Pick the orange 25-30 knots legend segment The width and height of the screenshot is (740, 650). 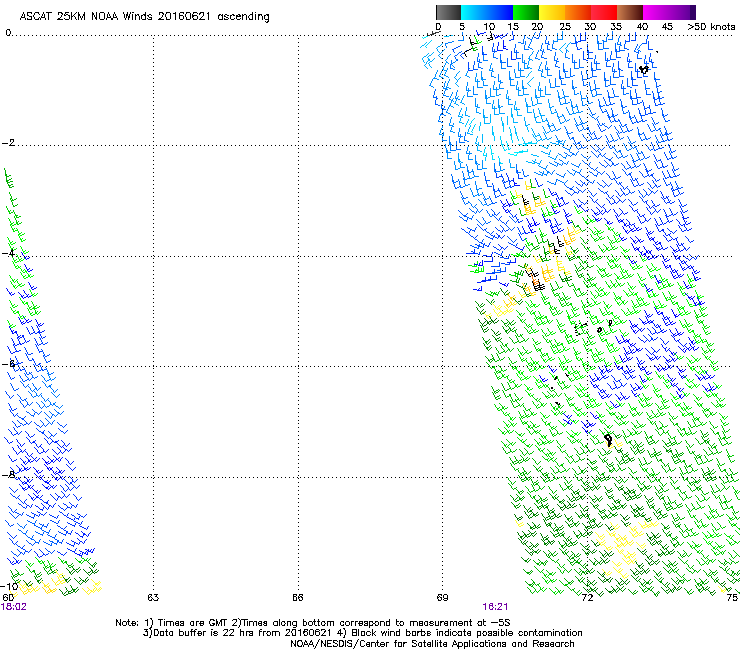coord(578,12)
